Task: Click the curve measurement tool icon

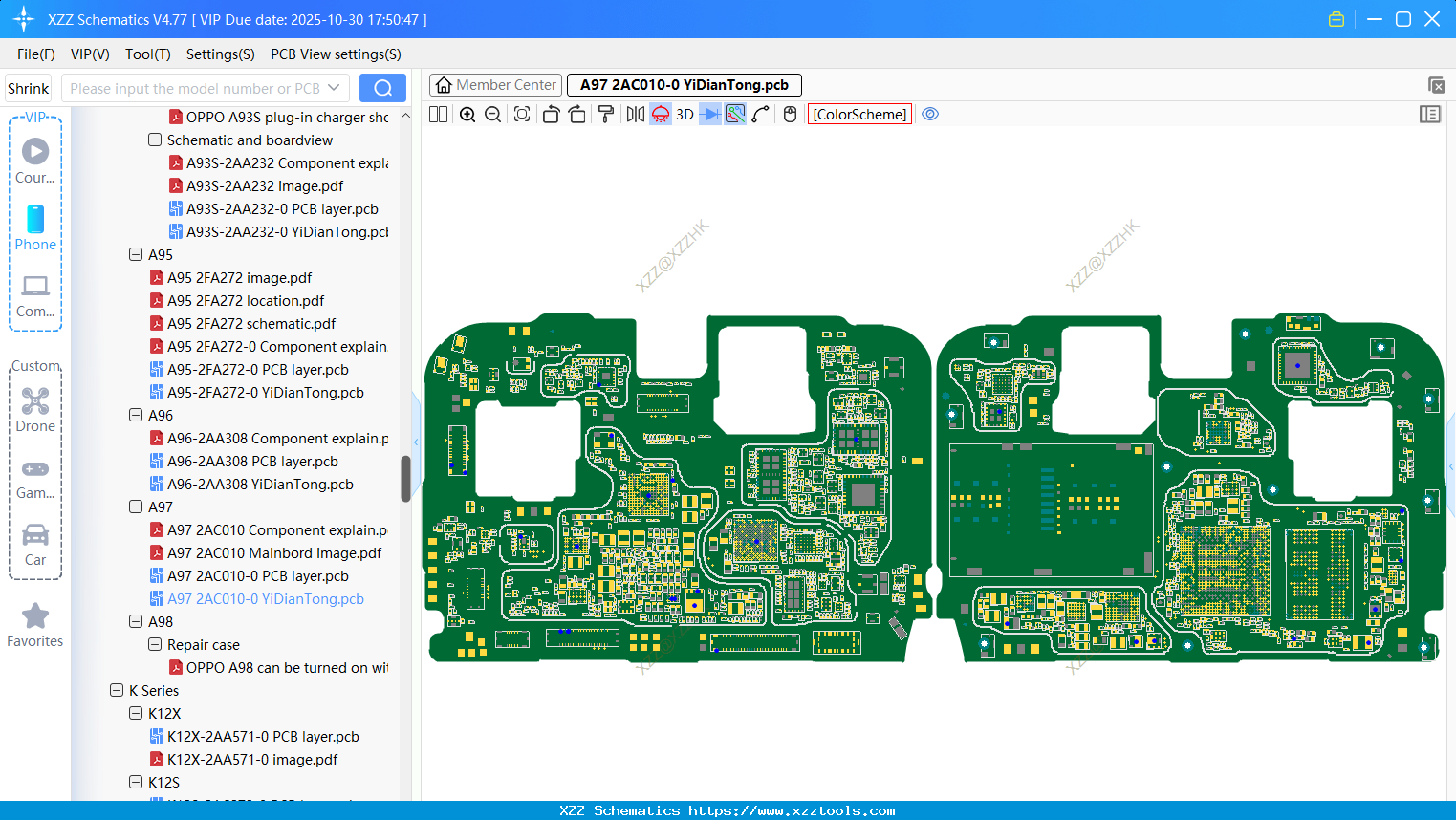Action: pos(758,114)
